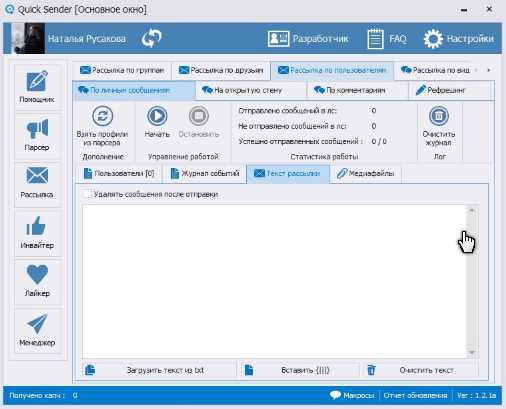Open Настройки gear settings
The image size is (506, 409).
coord(459,39)
